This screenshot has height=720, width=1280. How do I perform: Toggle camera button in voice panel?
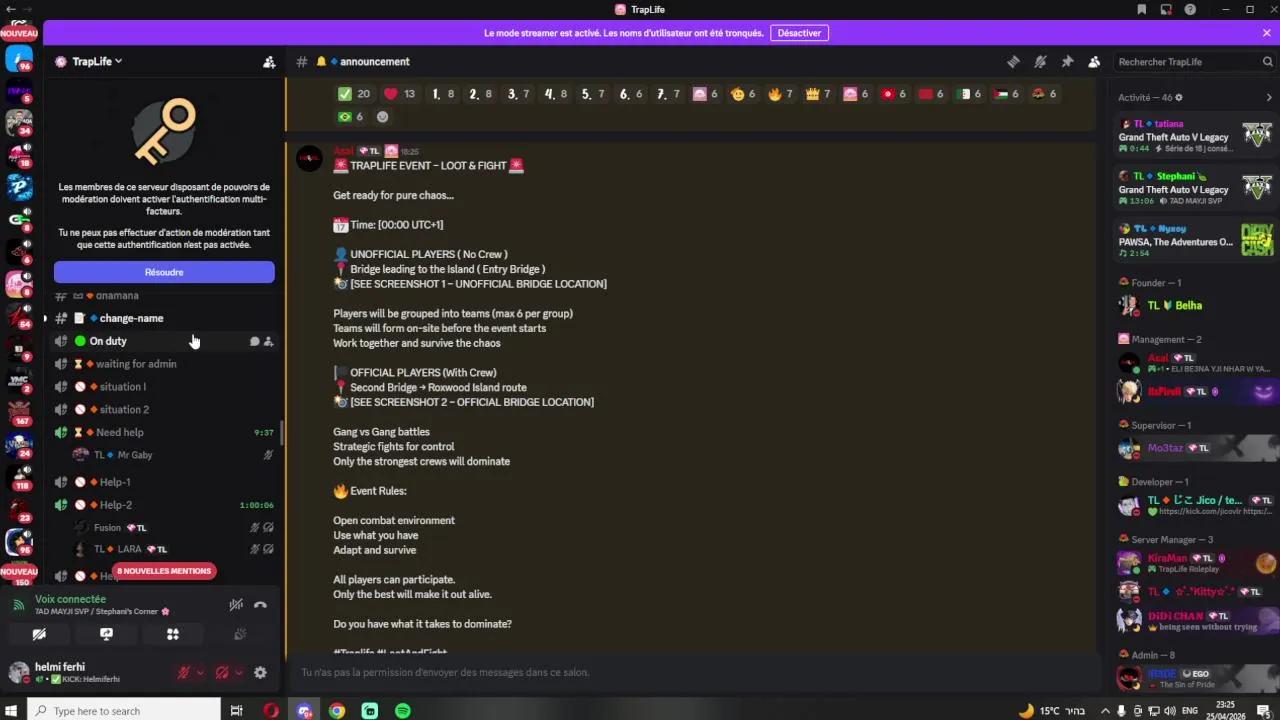39,634
